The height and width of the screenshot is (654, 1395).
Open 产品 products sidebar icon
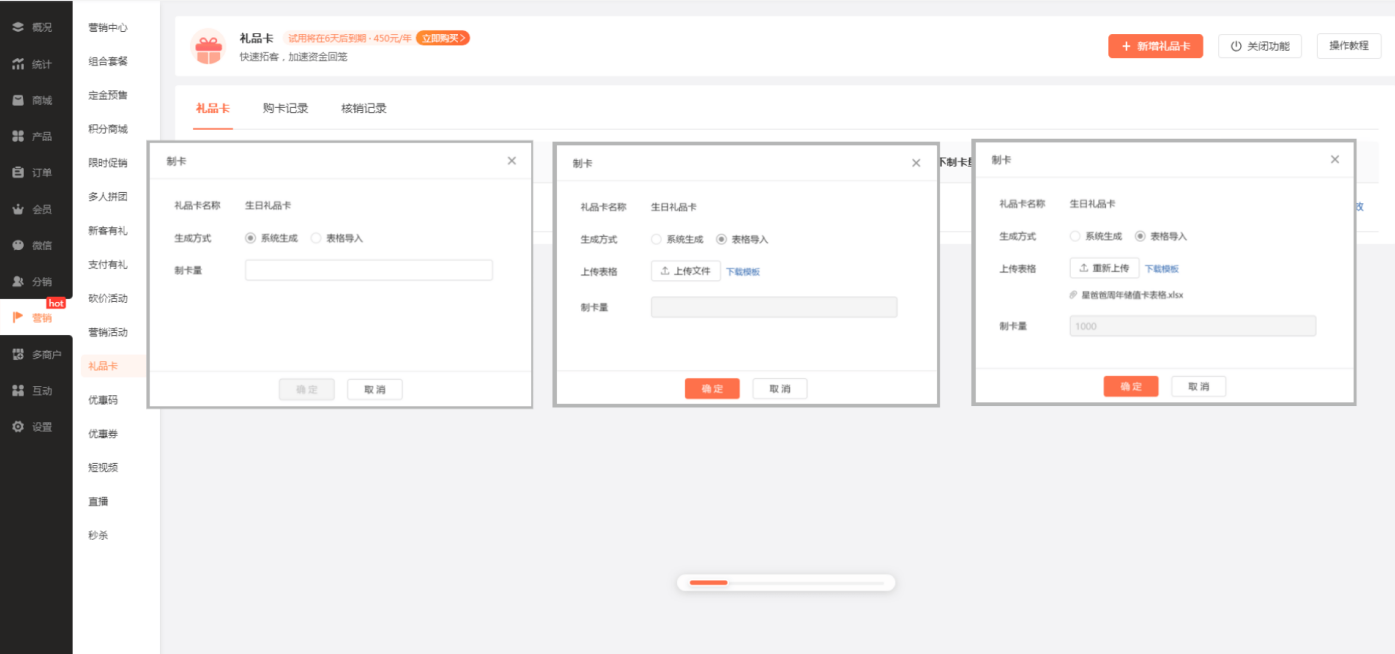[x=18, y=136]
